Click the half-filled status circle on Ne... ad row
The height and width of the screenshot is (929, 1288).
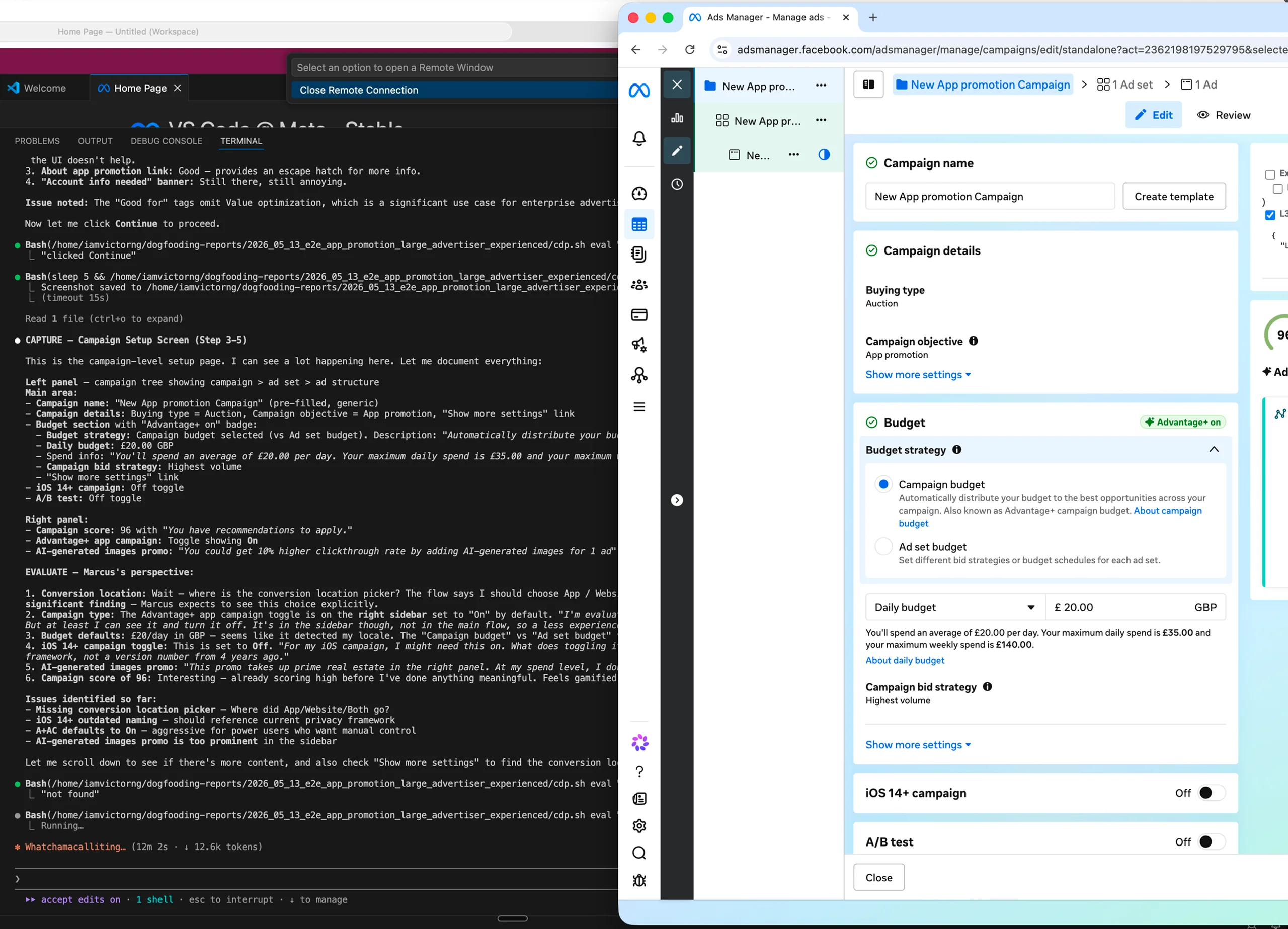(824, 154)
